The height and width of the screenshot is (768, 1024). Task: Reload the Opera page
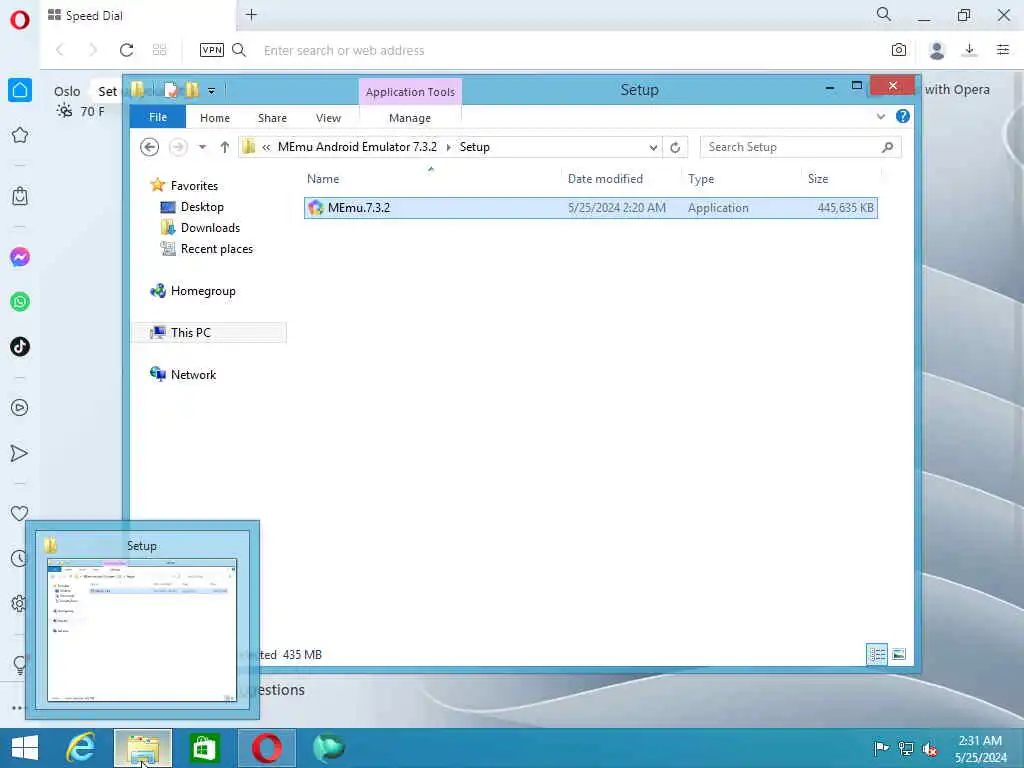(x=127, y=50)
